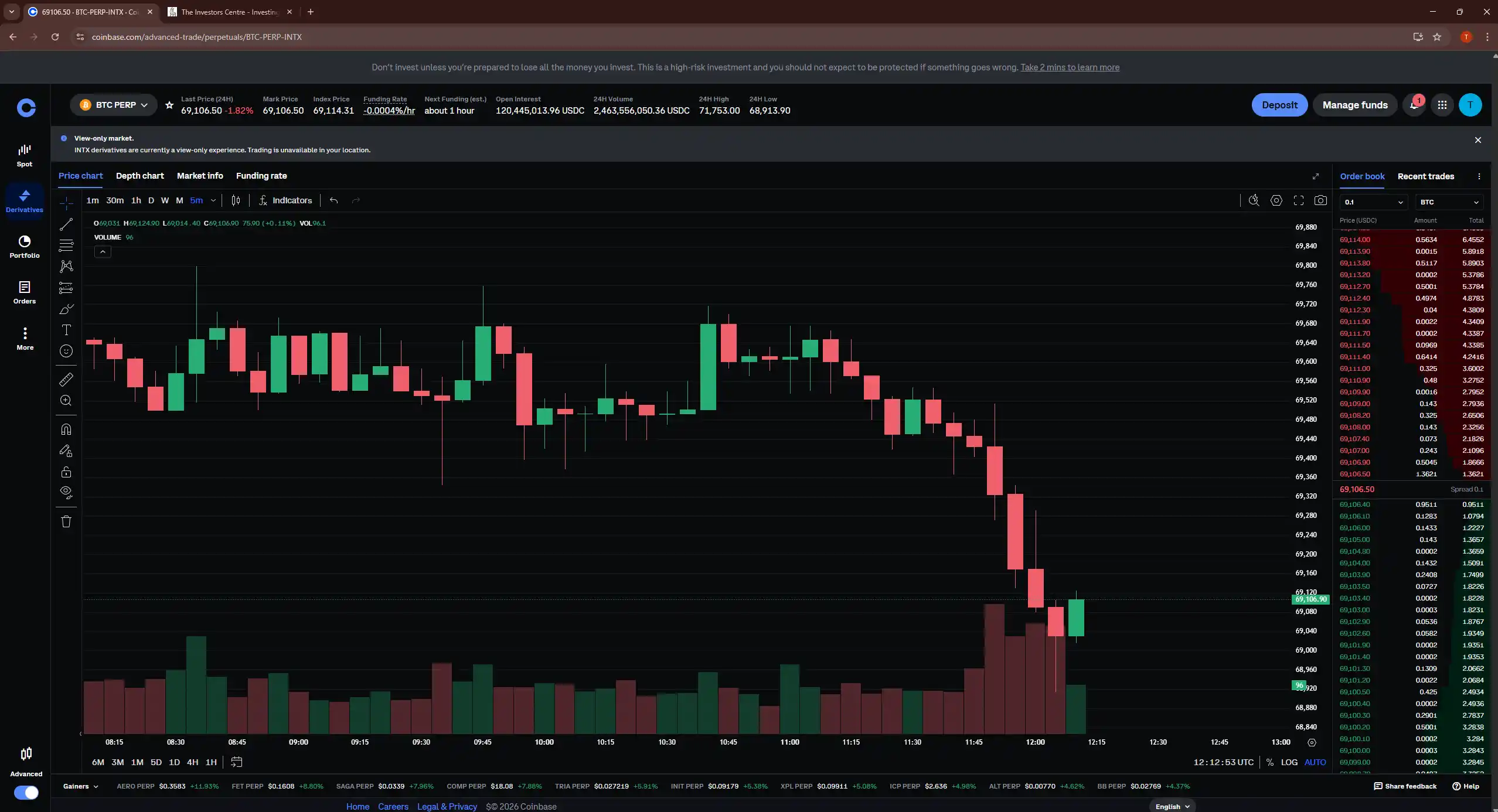Select the text annotation tool

pos(66,330)
